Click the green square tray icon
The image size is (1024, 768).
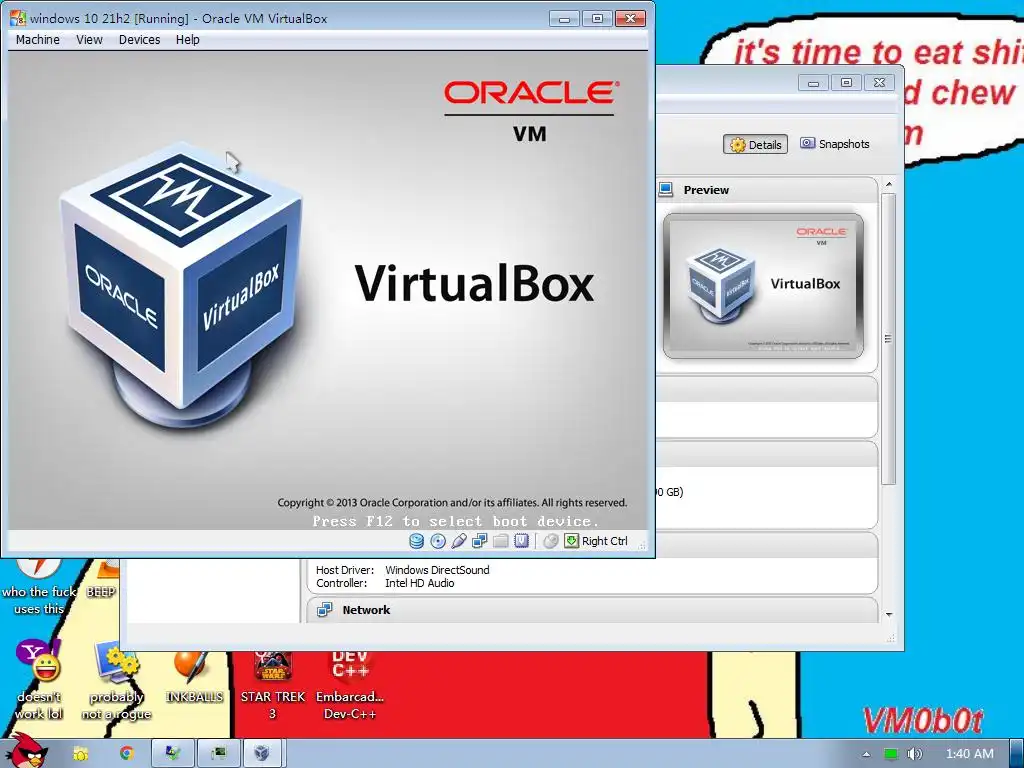click(x=890, y=754)
